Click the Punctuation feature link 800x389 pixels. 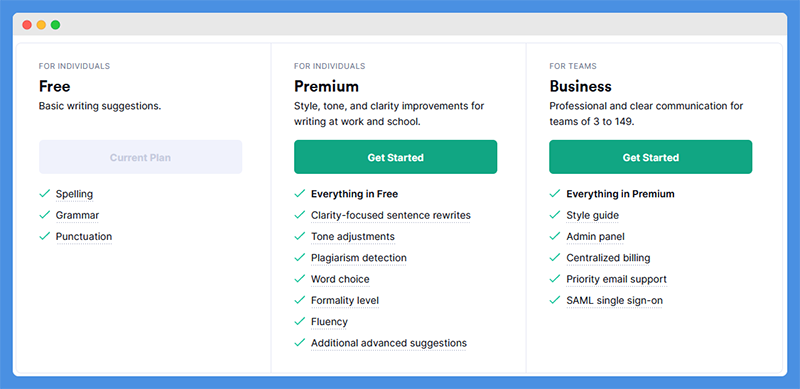click(84, 237)
